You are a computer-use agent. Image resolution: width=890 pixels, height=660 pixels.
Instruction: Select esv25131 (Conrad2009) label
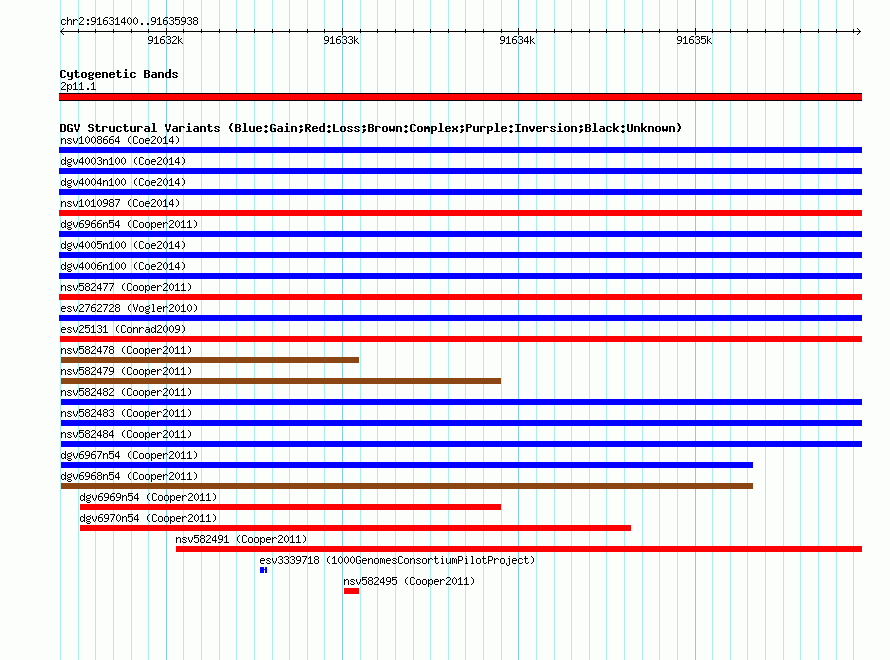click(123, 329)
